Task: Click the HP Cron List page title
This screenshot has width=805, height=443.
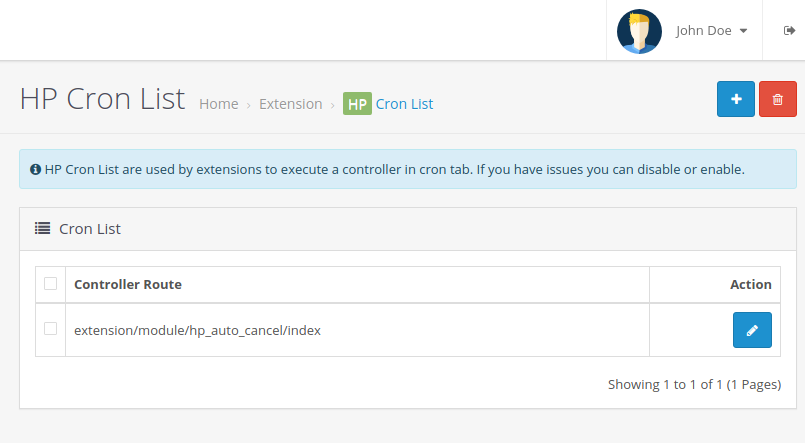Action: point(103,99)
